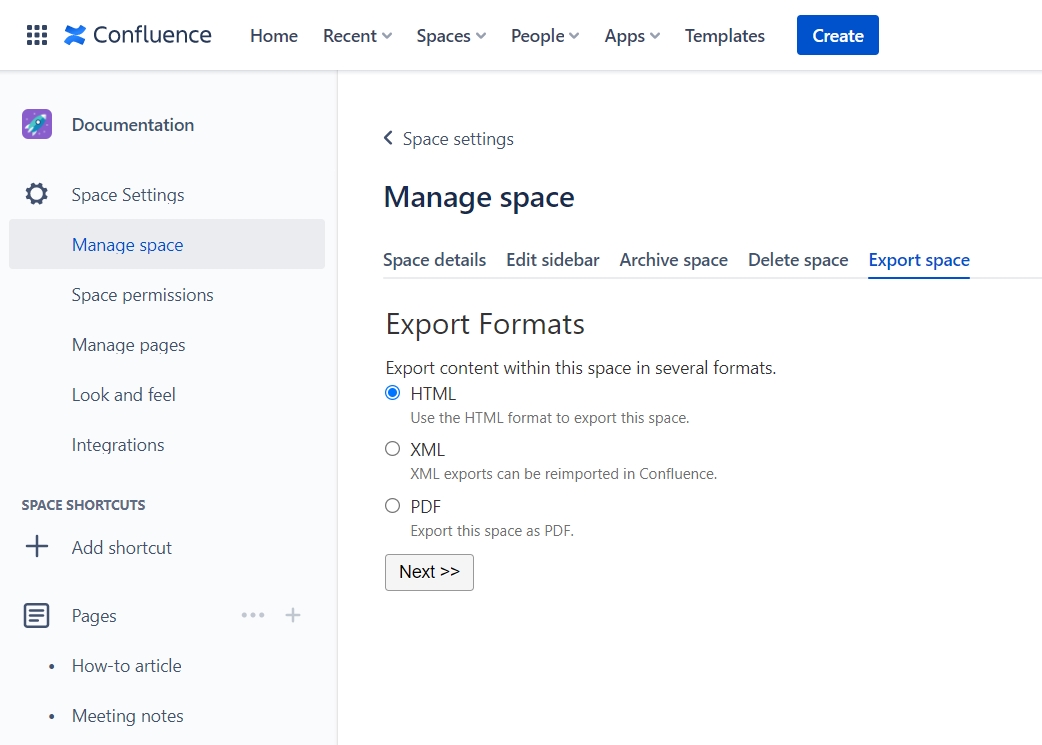Image resolution: width=1042 pixels, height=745 pixels.
Task: Click the Documentation space avatar
Action: [36, 124]
